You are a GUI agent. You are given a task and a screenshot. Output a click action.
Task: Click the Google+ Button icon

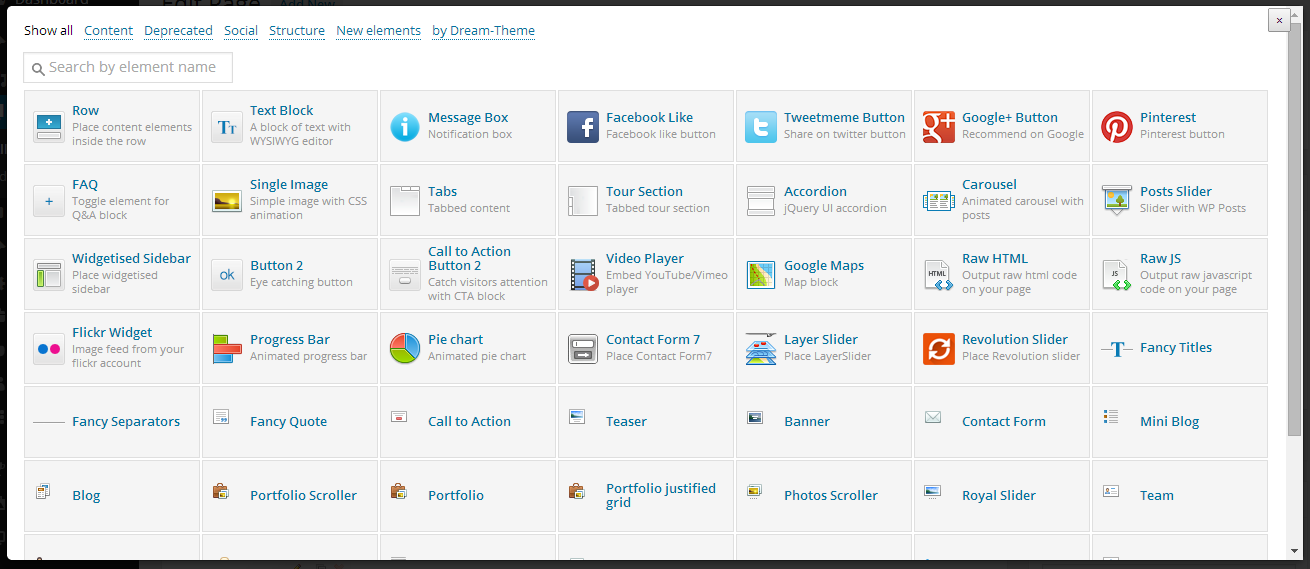939,127
